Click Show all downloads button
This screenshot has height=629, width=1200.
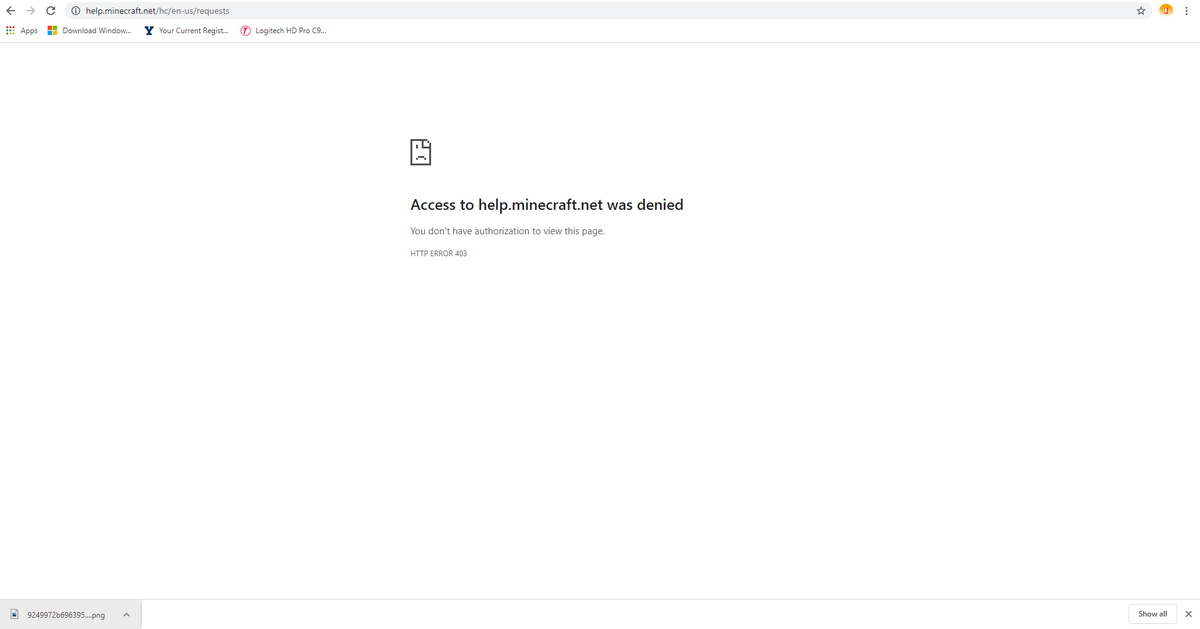tap(1152, 614)
